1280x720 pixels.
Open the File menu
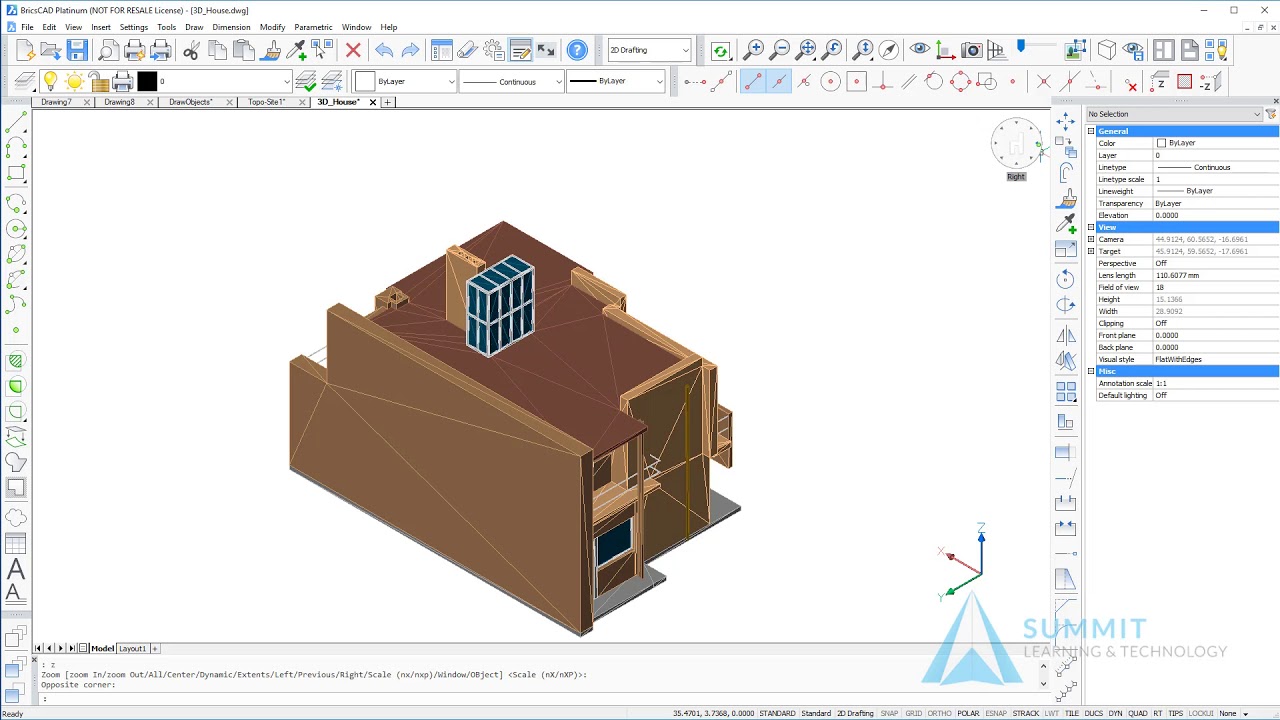[27, 27]
